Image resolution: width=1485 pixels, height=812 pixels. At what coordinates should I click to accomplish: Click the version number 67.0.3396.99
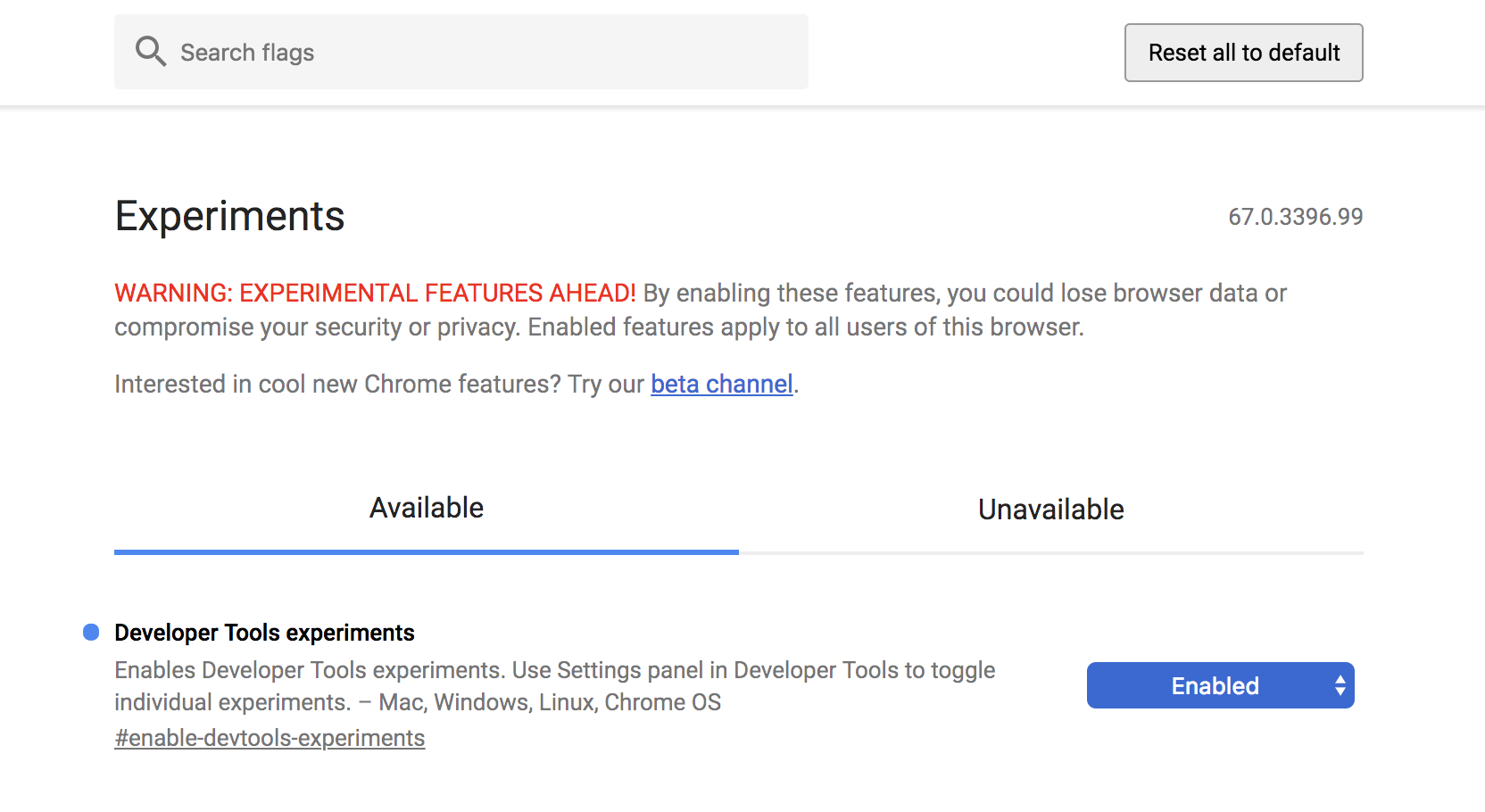[x=1295, y=217]
